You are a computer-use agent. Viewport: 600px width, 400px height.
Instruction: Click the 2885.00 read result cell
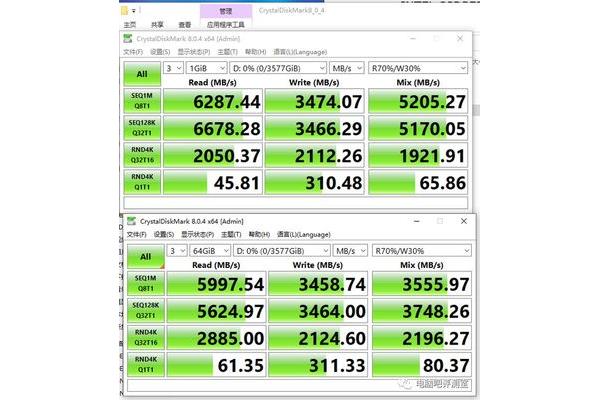(217, 337)
